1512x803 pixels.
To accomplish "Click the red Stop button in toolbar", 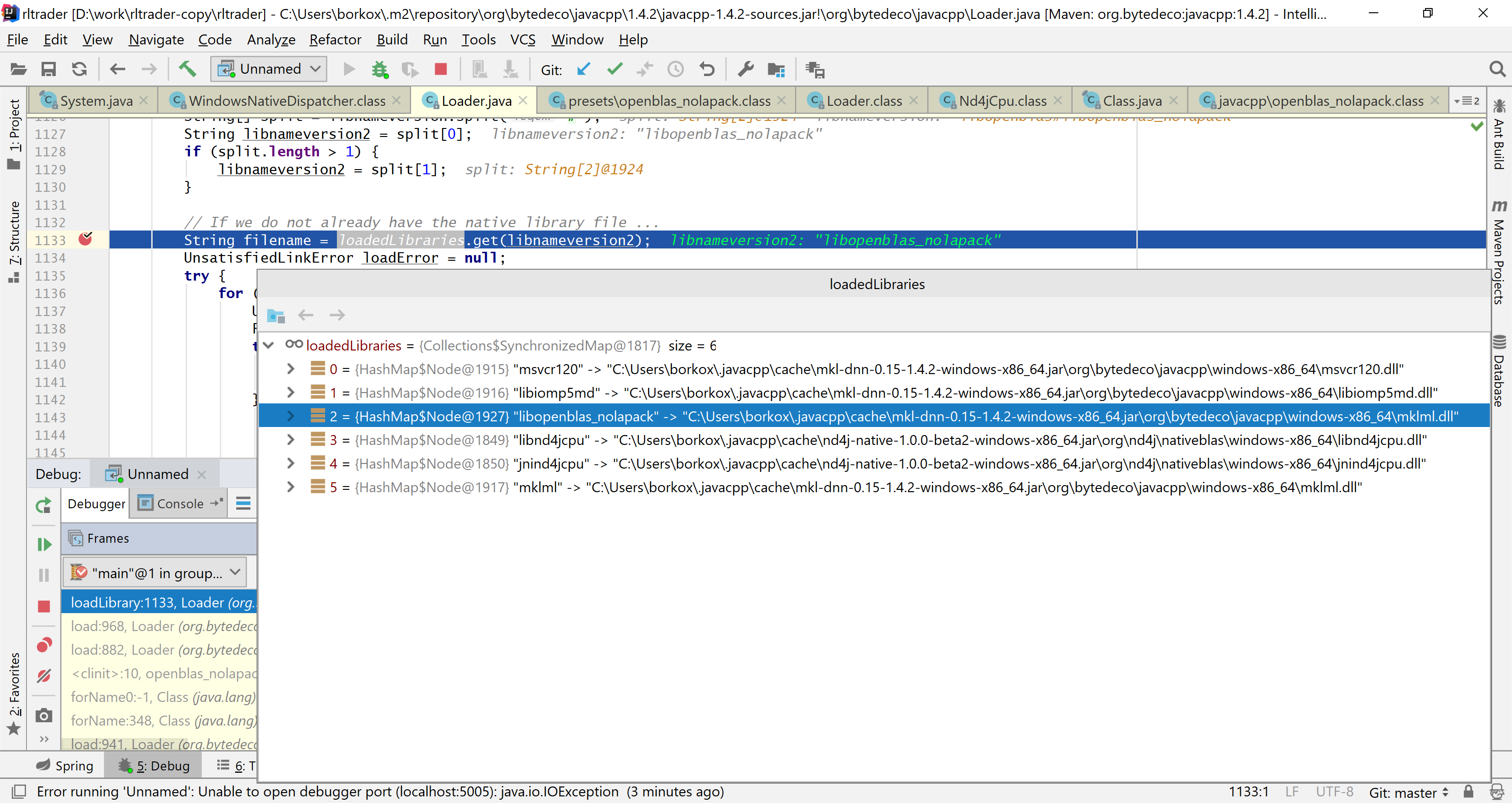I will pyautogui.click(x=440, y=69).
